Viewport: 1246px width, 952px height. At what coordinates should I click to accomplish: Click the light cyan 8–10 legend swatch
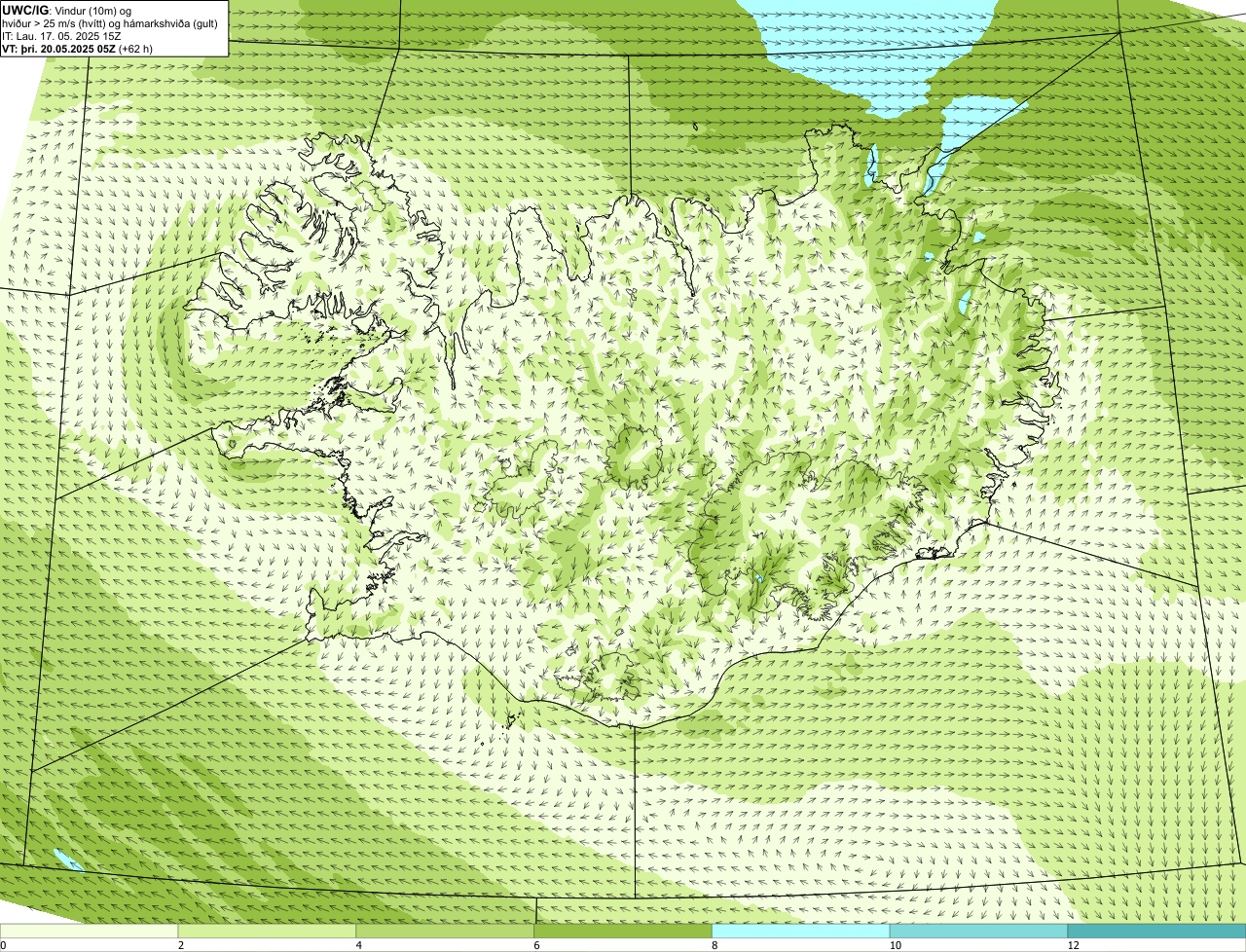click(801, 931)
